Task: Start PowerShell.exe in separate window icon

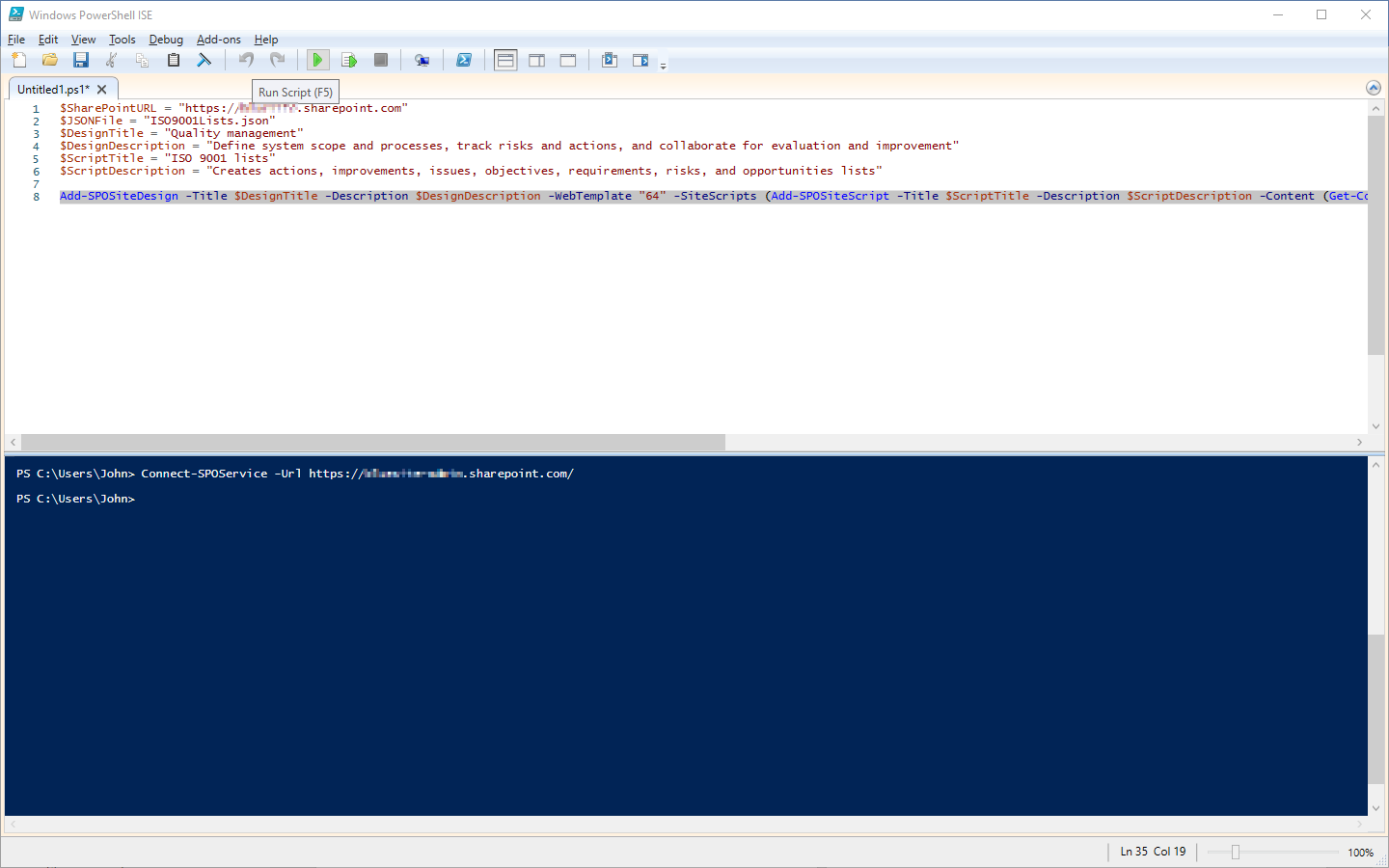Action: tap(464, 60)
